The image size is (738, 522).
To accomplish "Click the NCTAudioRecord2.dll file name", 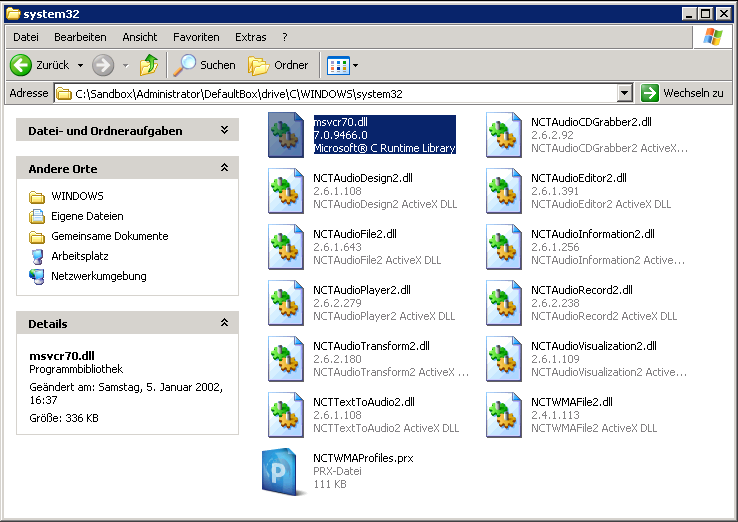I will (x=582, y=290).
